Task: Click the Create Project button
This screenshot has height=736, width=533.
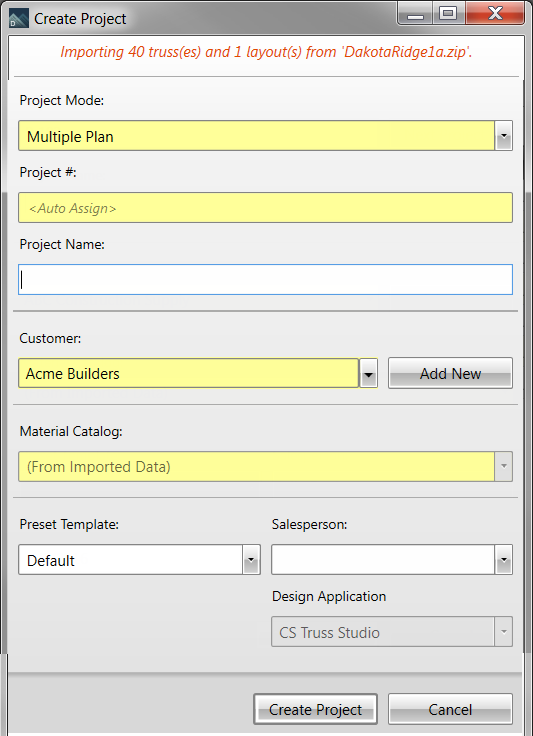Action: 315,709
